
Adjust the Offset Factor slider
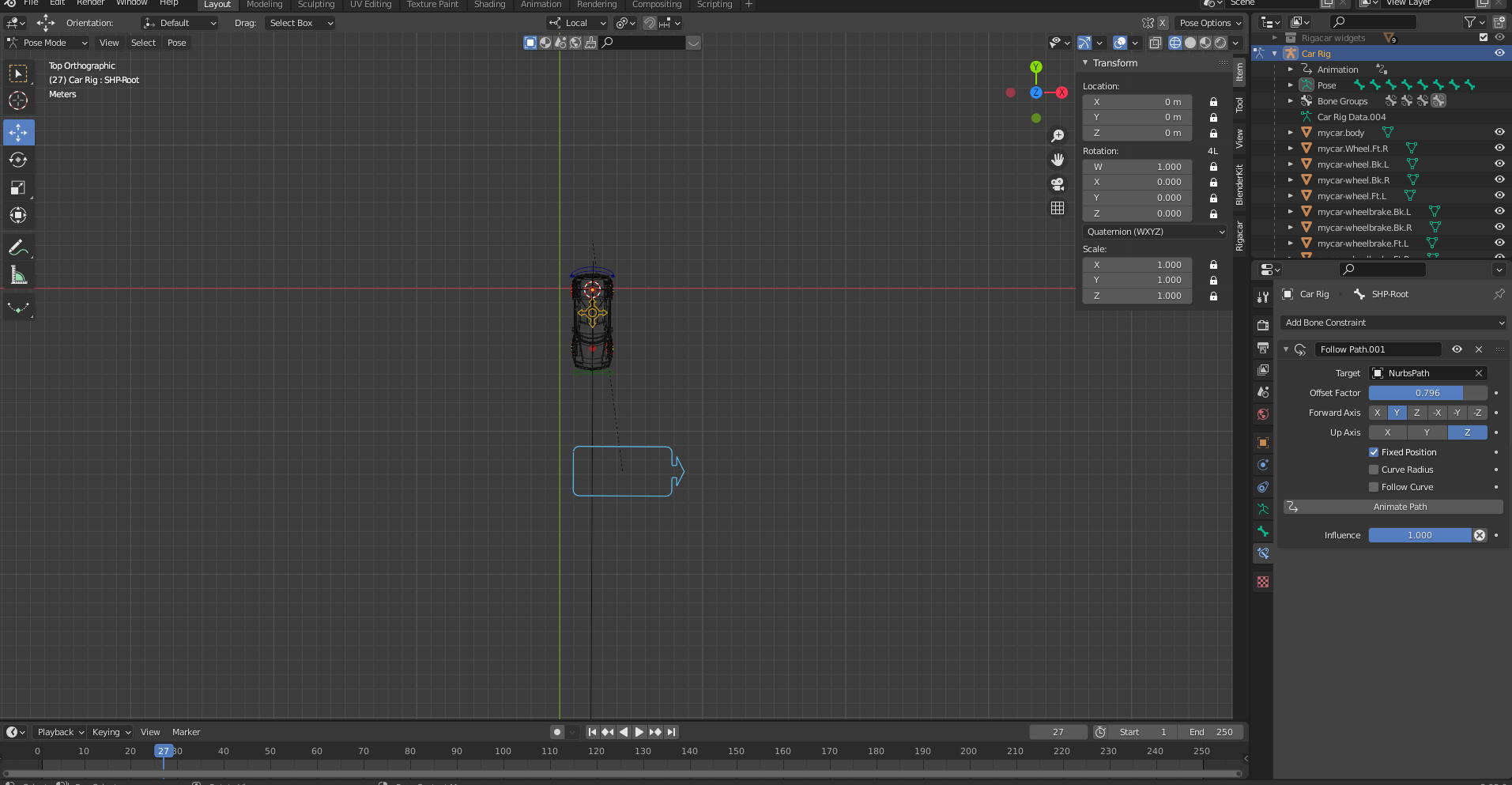coord(1427,393)
